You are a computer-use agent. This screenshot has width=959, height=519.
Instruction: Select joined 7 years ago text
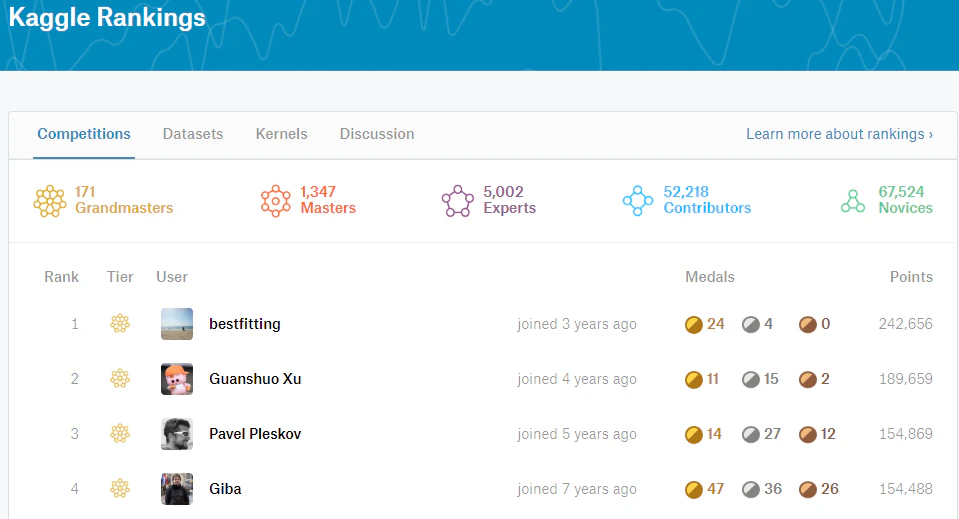pos(577,489)
